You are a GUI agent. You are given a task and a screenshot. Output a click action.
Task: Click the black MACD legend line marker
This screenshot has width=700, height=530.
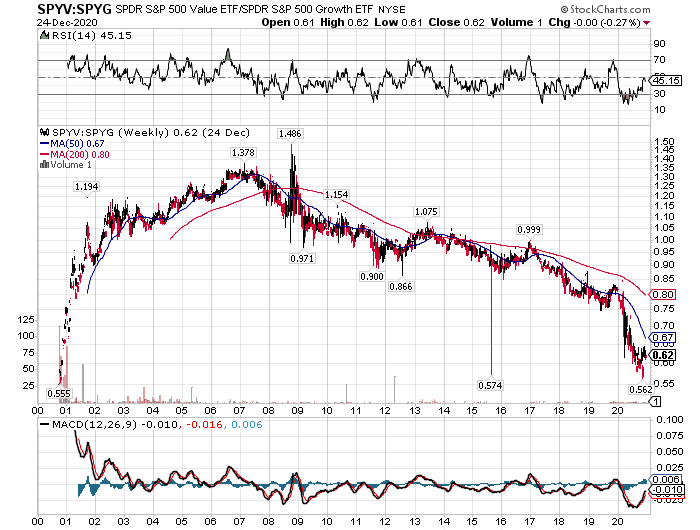pyautogui.click(x=44, y=425)
